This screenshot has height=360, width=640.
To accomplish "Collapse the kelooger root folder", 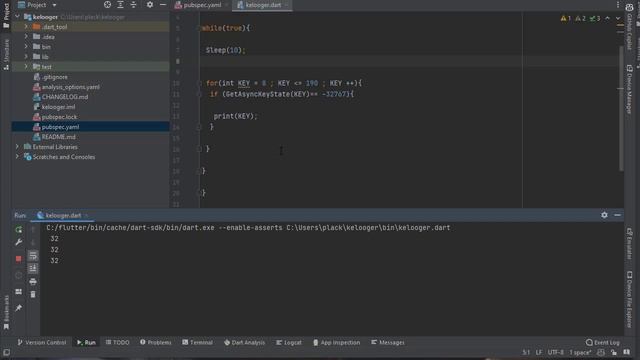I will point(18,17).
